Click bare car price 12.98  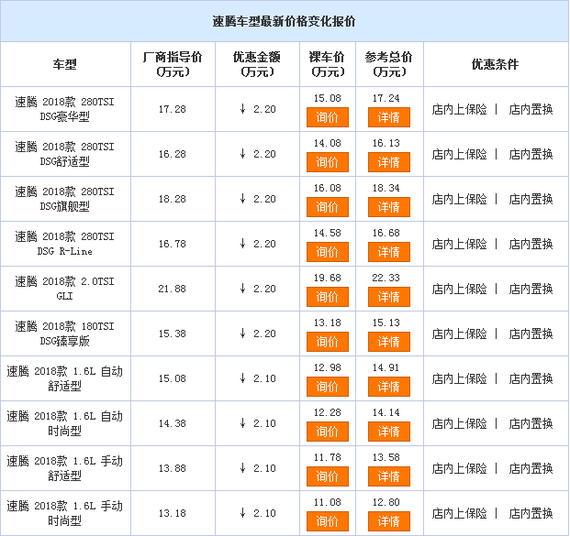(328, 368)
